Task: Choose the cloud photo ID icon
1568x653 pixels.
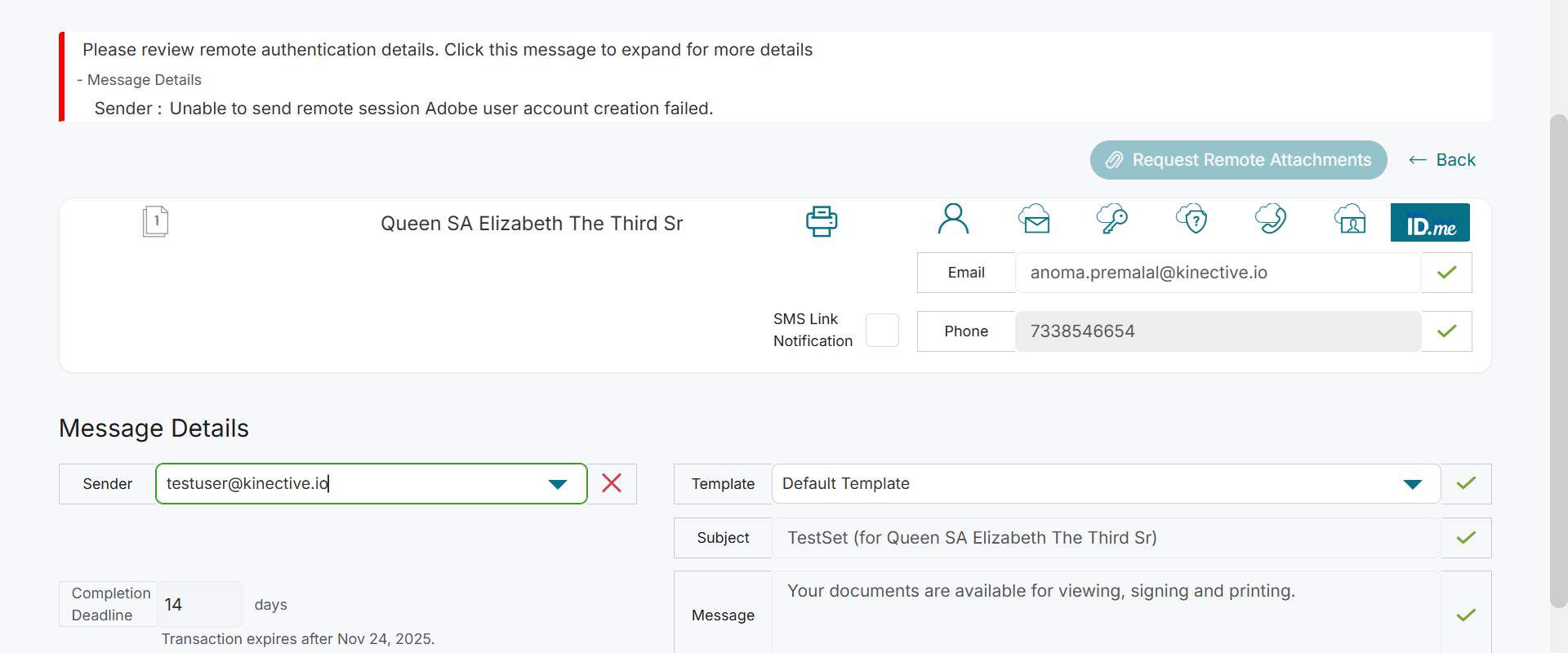Action: click(x=1350, y=220)
